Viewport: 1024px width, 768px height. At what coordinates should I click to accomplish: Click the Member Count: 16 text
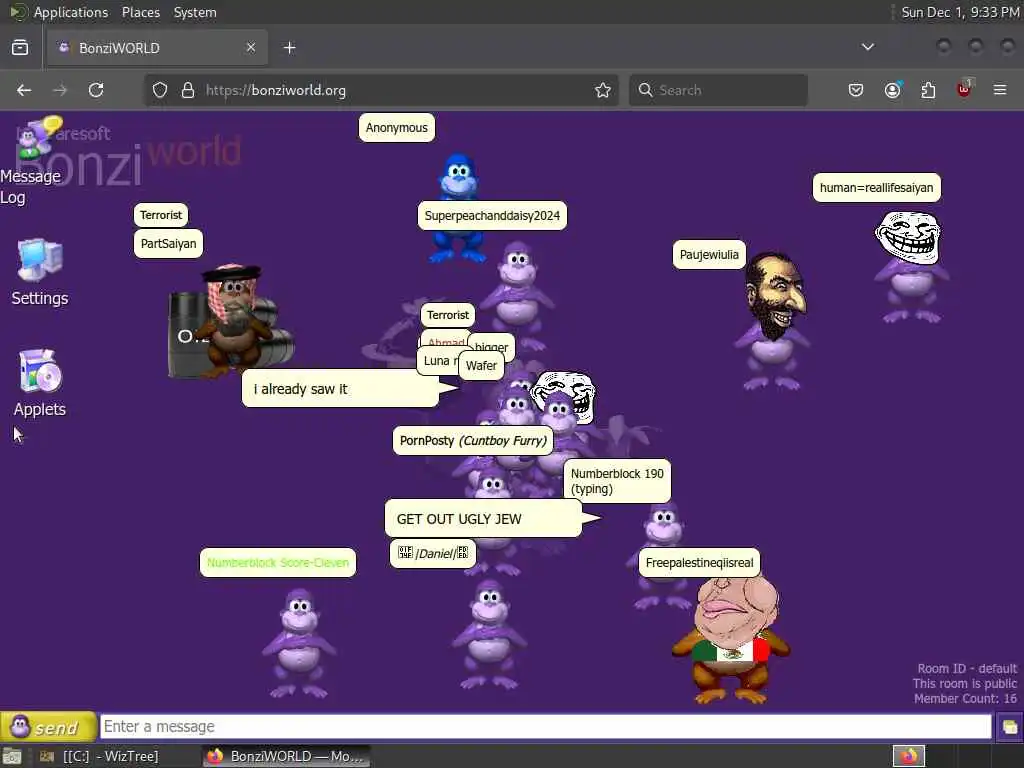pos(965,699)
